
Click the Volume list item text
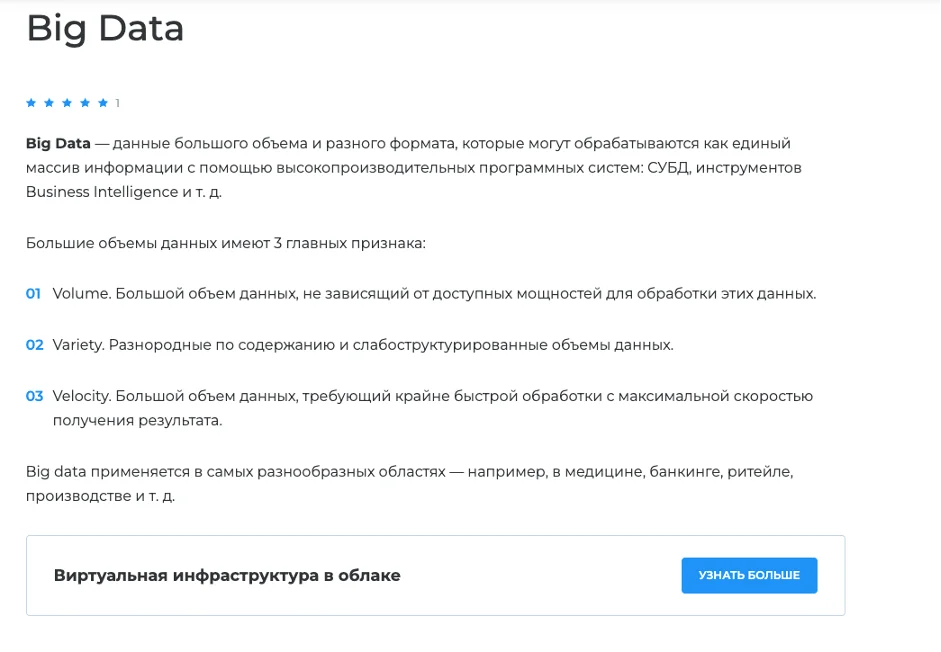pyautogui.click(x=434, y=294)
